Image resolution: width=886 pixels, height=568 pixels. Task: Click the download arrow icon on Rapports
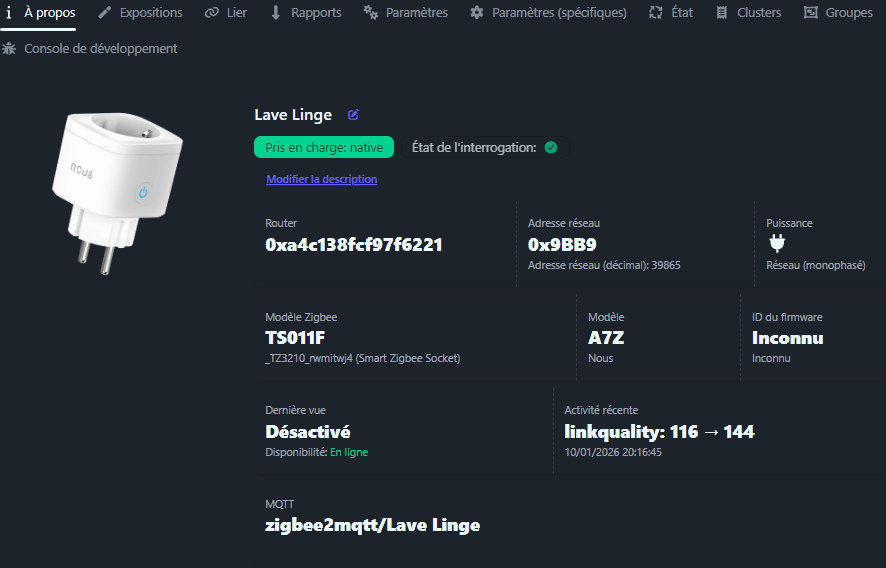[x=276, y=13]
